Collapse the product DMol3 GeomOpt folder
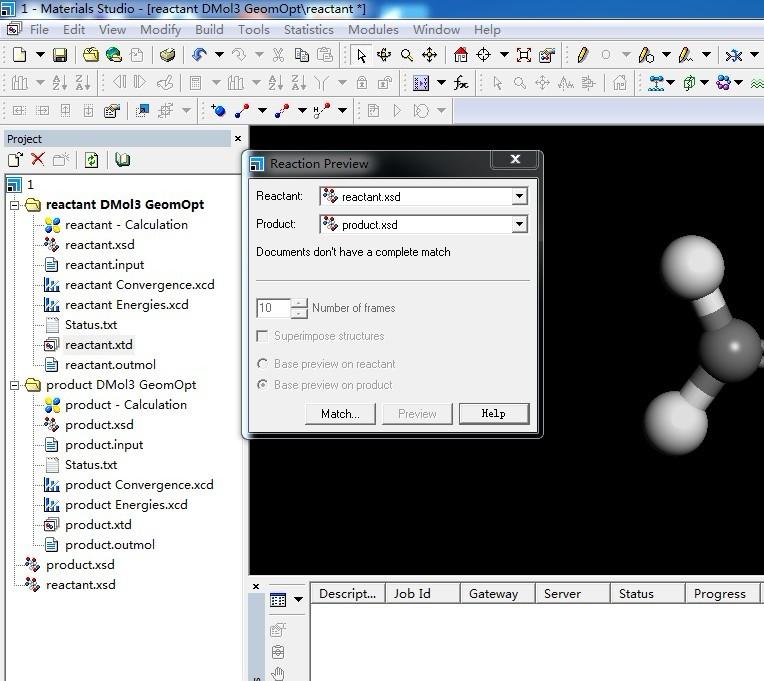764x681 pixels. 15,385
